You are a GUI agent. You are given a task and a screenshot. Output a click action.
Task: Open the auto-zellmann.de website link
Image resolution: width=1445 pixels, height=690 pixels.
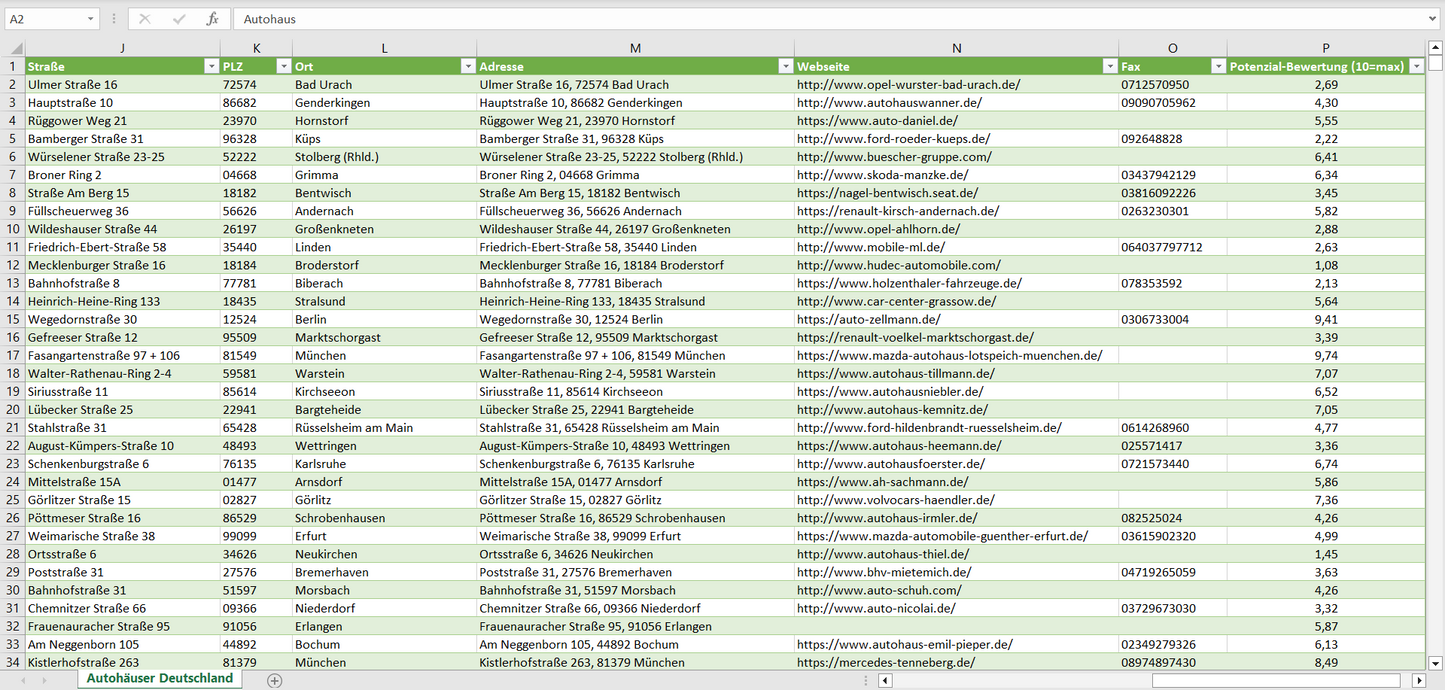coord(868,319)
